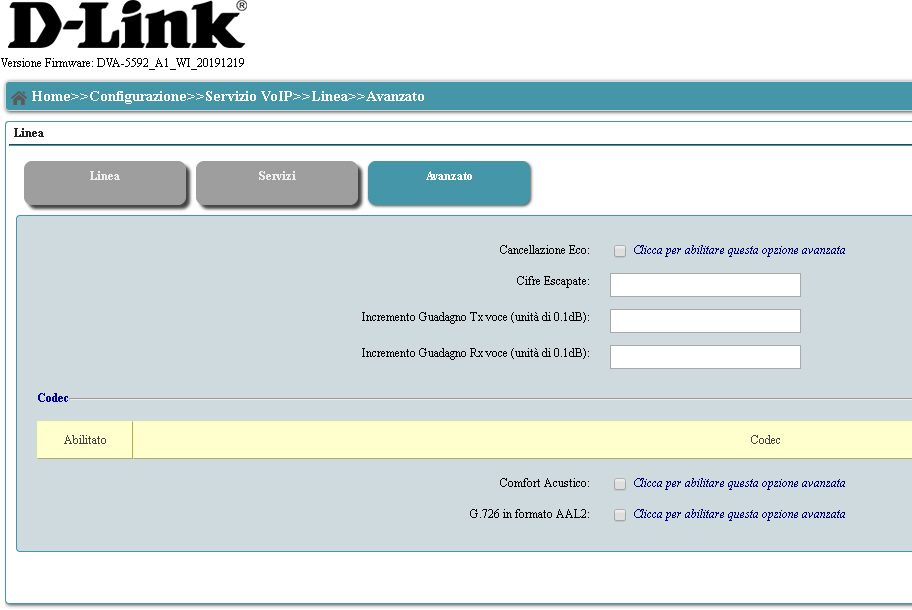Image resolution: width=912 pixels, height=610 pixels.
Task: Toggle Comfort Acustico checkbox
Action: [x=620, y=484]
